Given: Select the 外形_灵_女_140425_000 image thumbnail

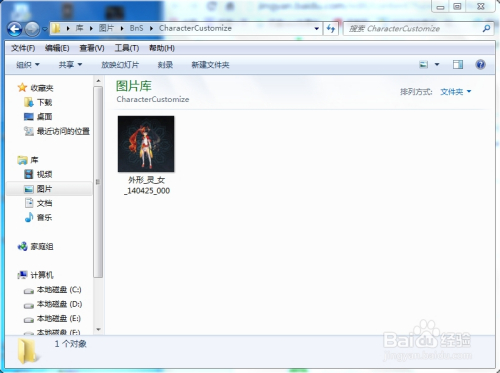Looking at the screenshot, I should [x=146, y=156].
